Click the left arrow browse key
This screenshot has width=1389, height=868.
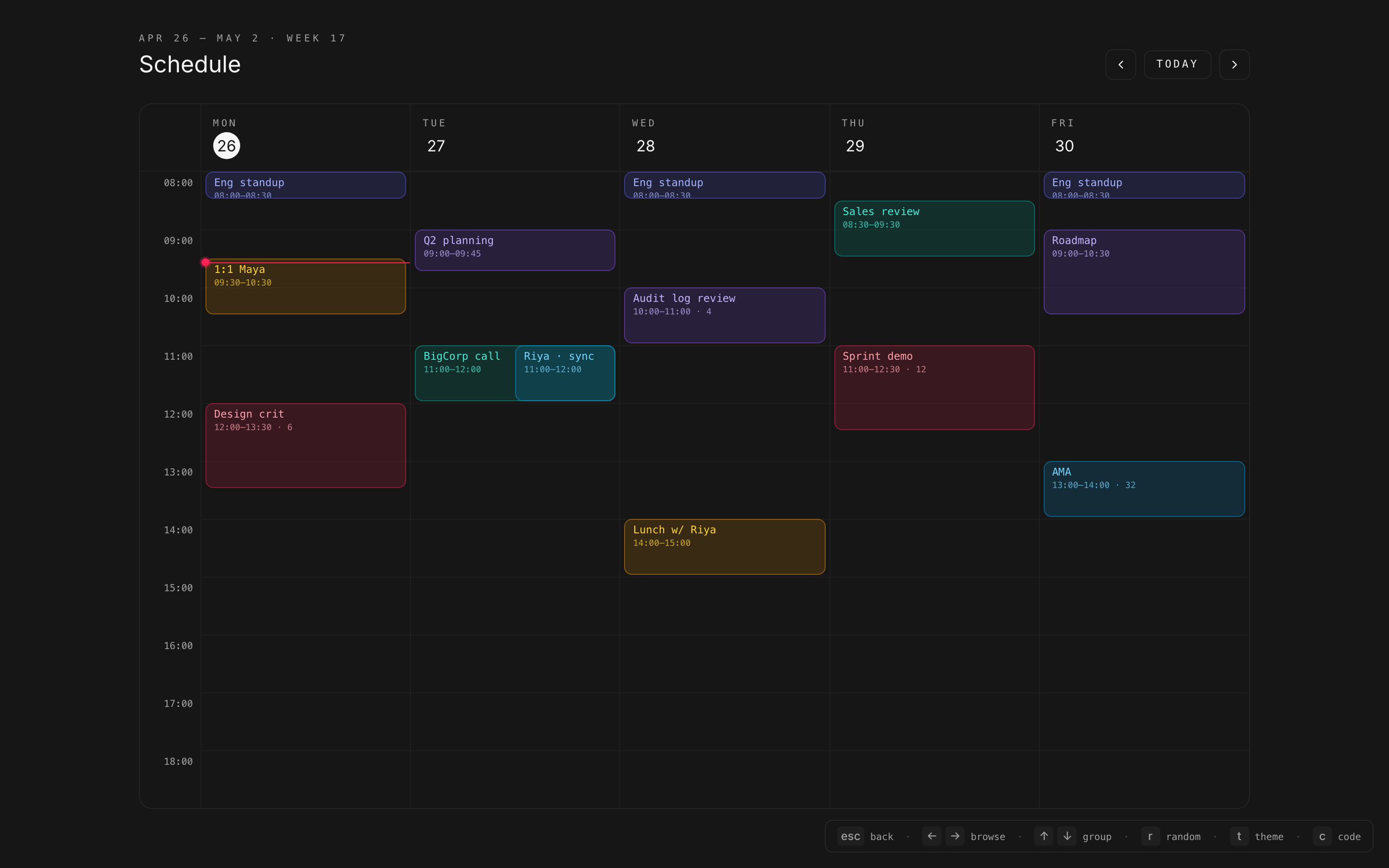coord(932,836)
